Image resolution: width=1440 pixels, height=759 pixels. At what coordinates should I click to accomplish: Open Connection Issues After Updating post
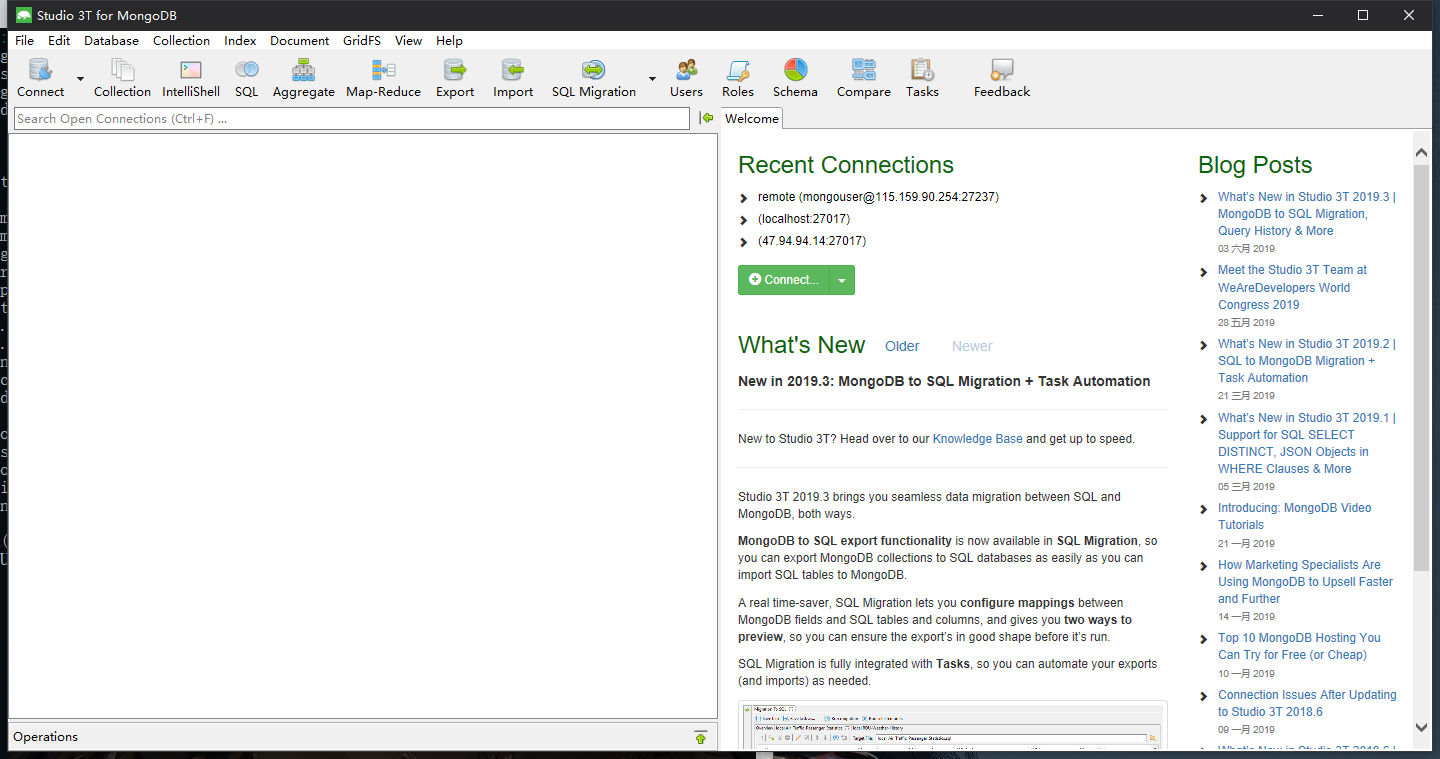tap(1306, 703)
